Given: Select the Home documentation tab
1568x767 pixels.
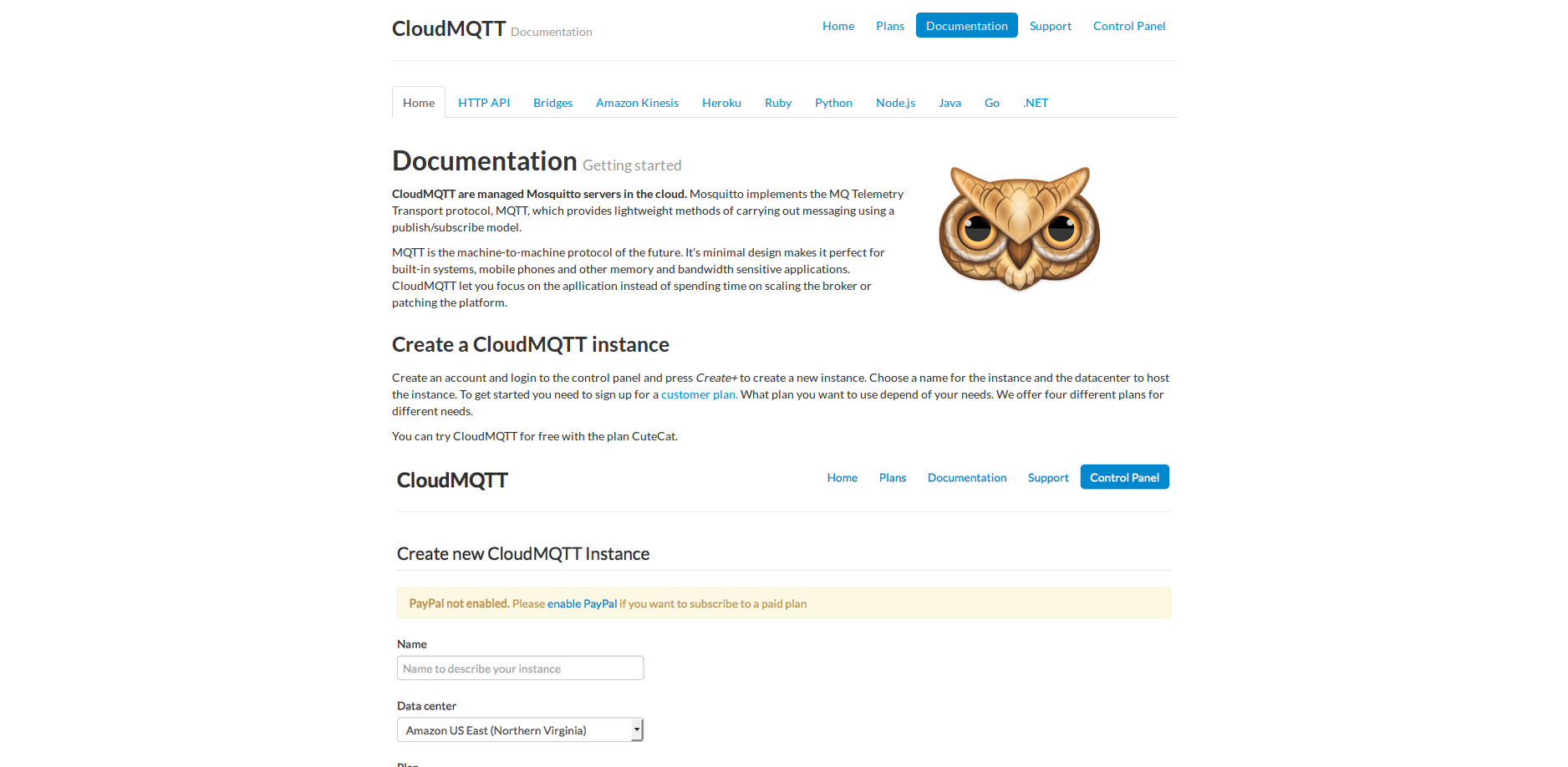Looking at the screenshot, I should [419, 102].
